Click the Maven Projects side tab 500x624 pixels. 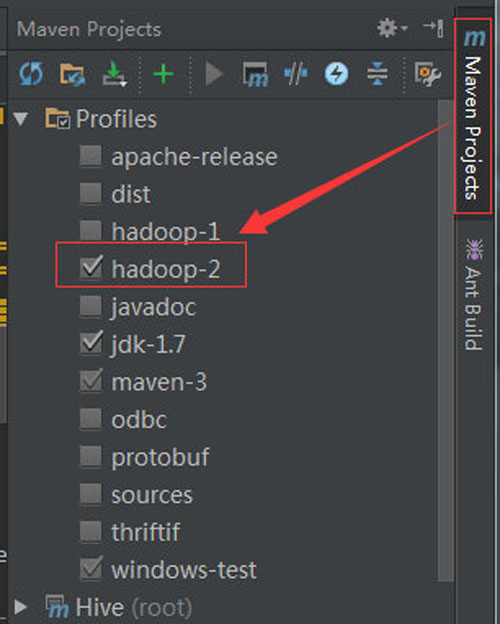tap(474, 116)
